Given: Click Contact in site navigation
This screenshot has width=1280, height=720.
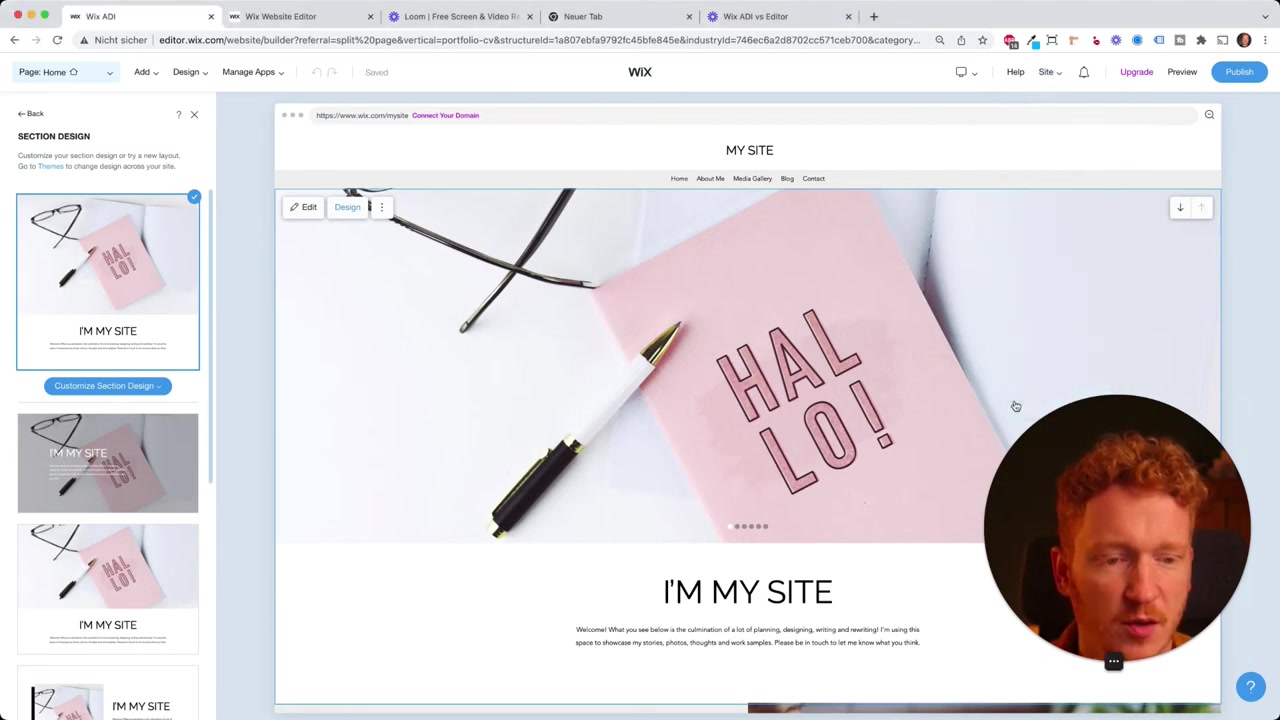Looking at the screenshot, I should click(813, 179).
